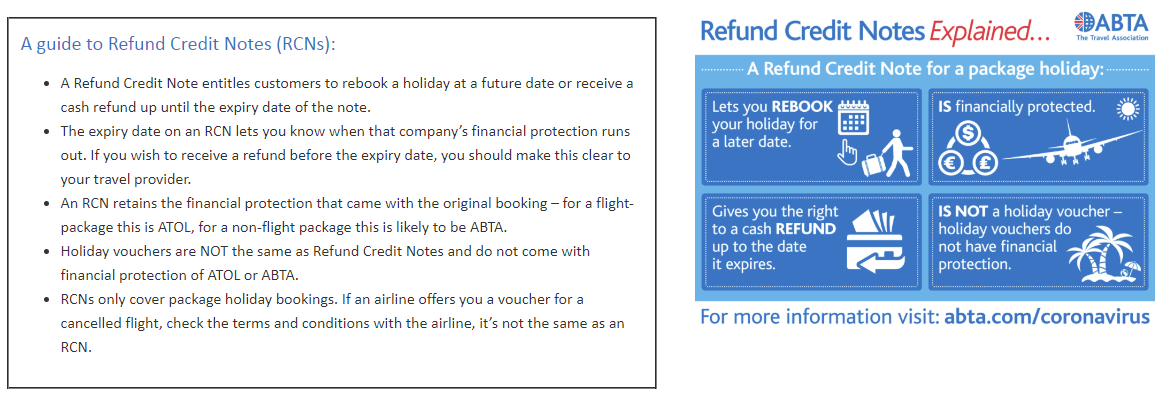Click the 'A guide to Refund Credit Notes' heading
1163x411 pixels.
[x=178, y=44]
